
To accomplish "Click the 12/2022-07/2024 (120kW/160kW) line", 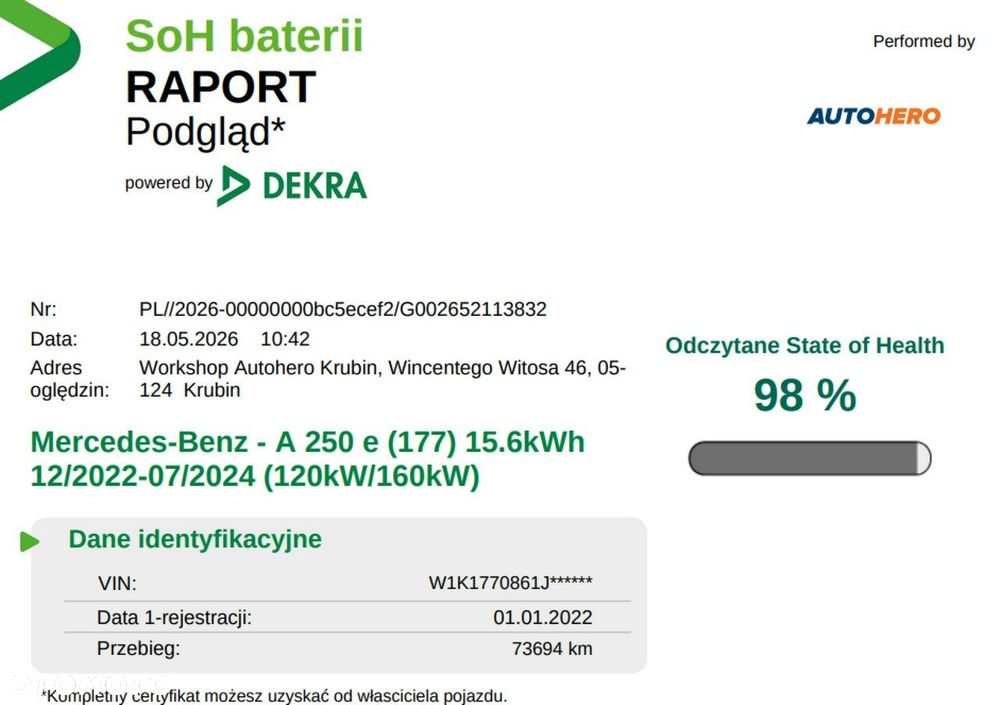I will 255,477.
